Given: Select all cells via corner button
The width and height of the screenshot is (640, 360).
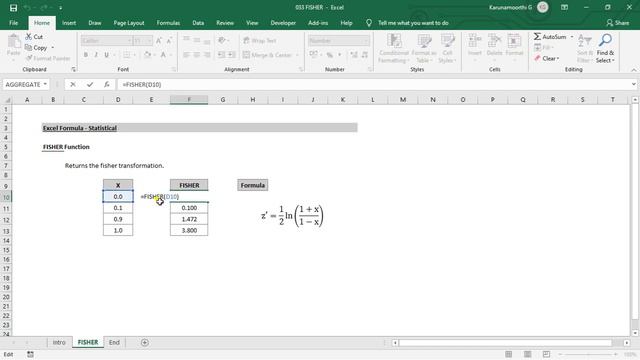Looking at the screenshot, I should [7, 100].
